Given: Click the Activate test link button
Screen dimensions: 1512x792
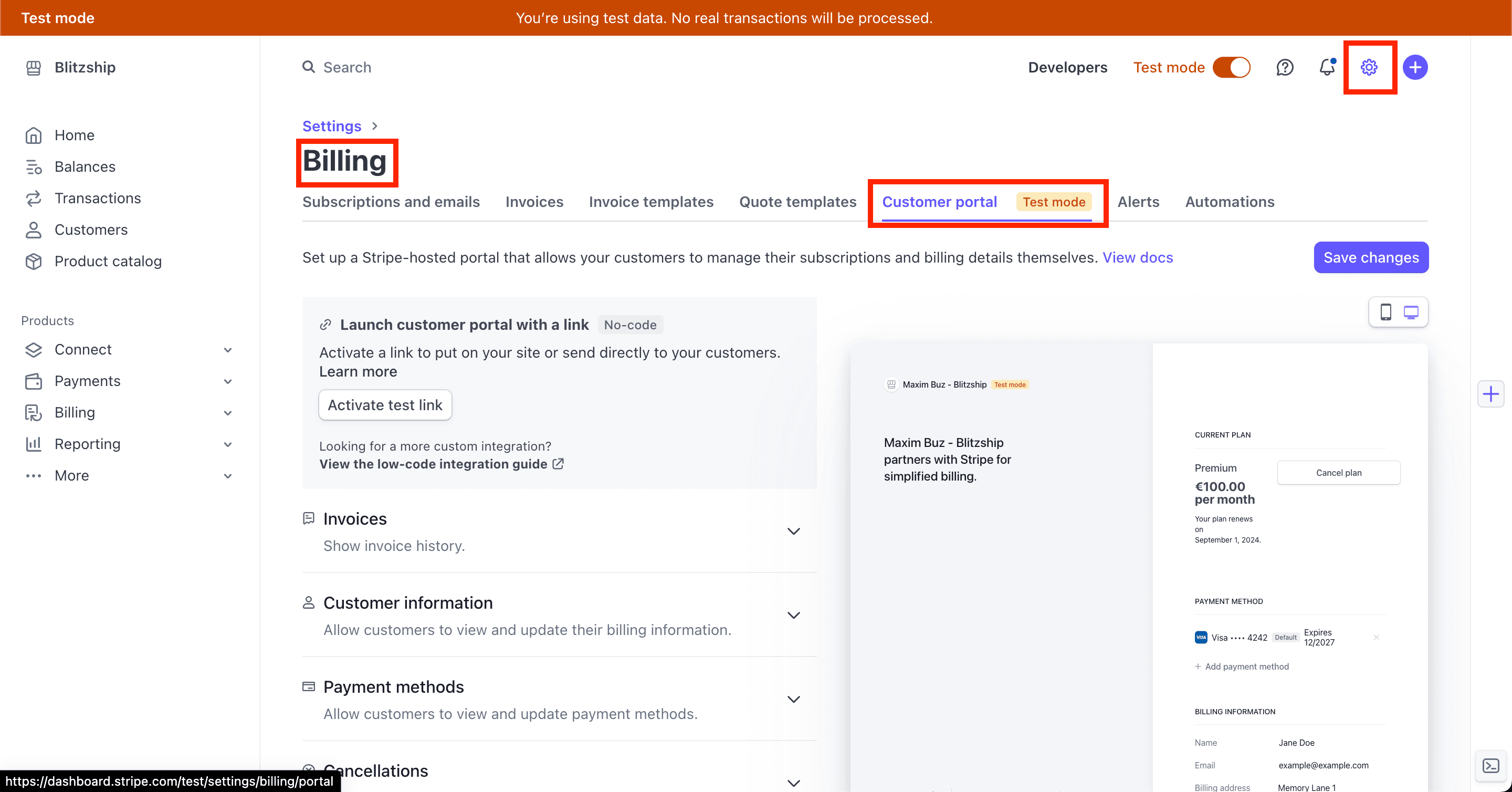Looking at the screenshot, I should 385,405.
